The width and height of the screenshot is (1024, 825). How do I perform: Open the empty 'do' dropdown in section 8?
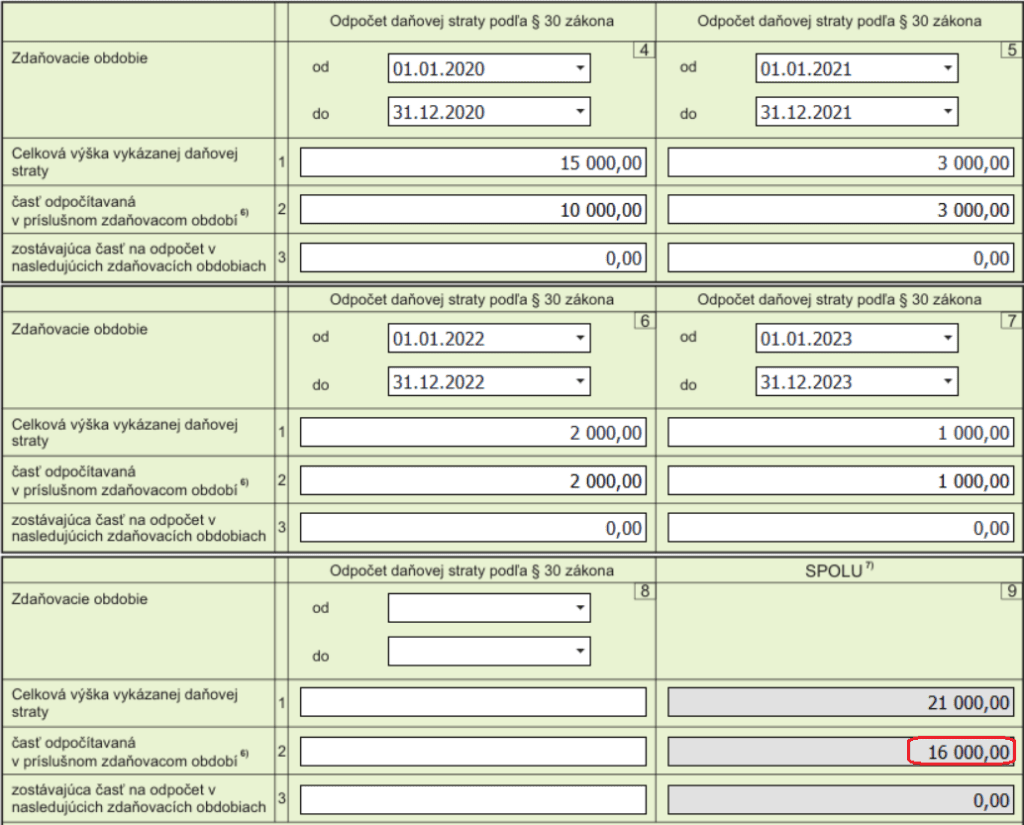click(x=579, y=651)
